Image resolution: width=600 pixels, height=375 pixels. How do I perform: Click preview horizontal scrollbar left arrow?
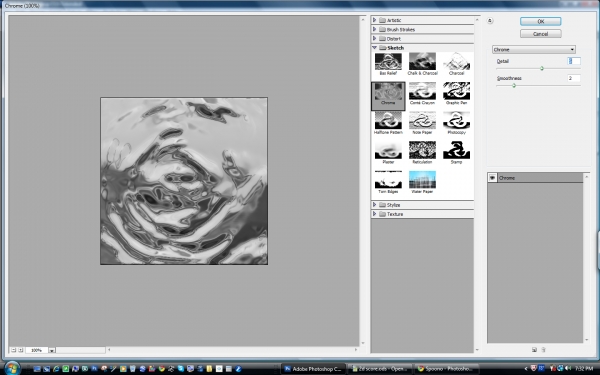tap(109, 349)
